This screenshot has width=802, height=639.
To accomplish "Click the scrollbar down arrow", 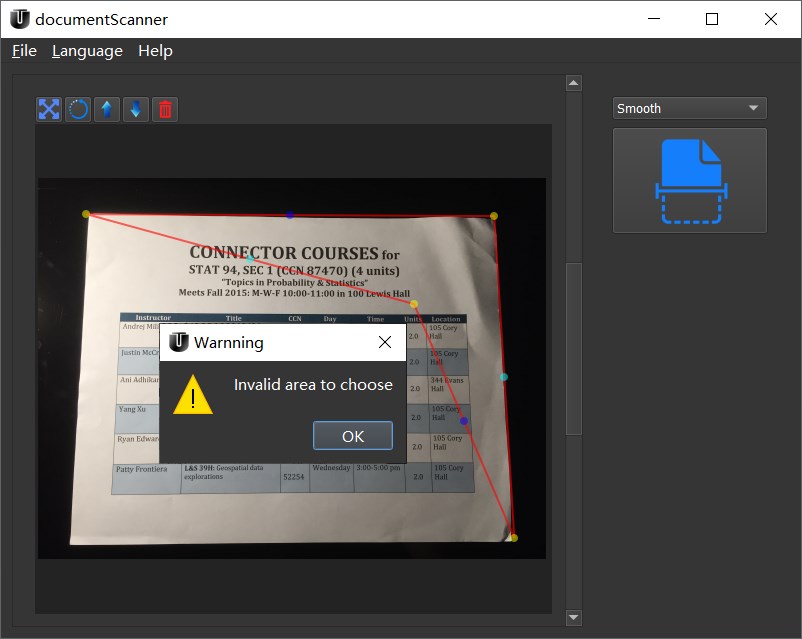I will 574,618.
